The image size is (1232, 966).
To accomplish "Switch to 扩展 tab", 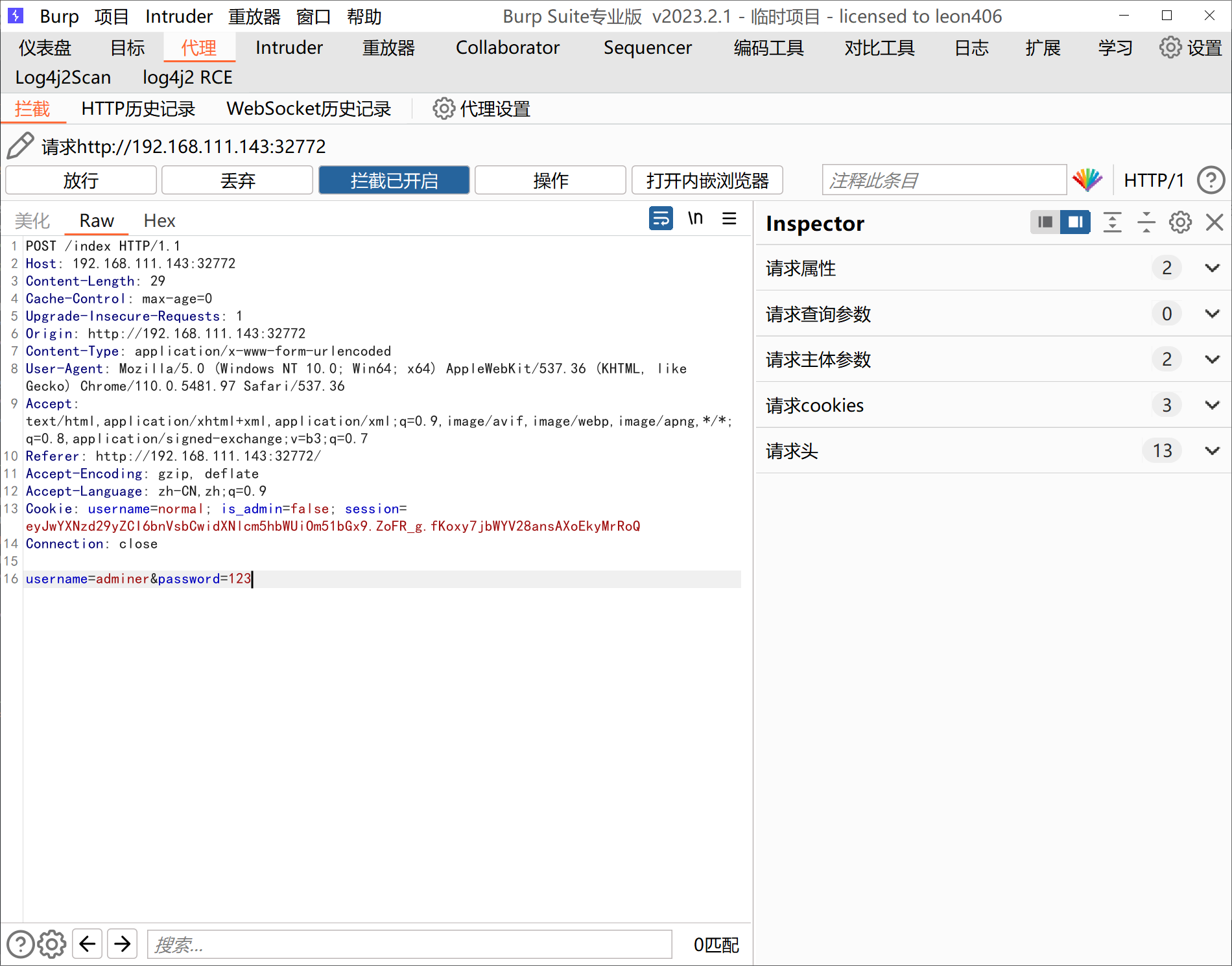I will coord(1043,47).
